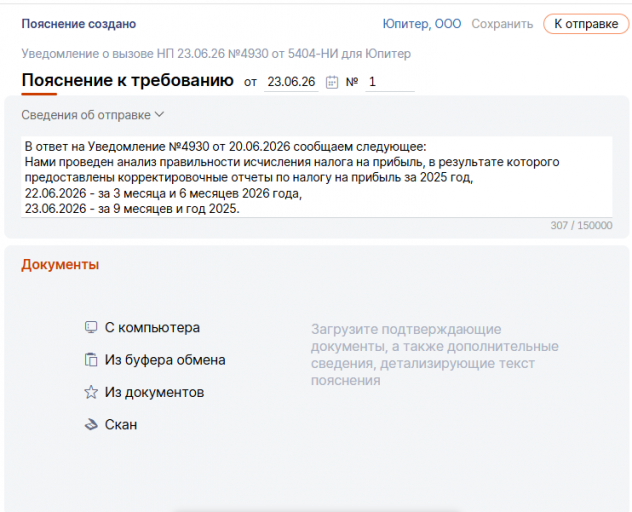Click the computer upload icon
This screenshot has height=512, width=632.
click(x=91, y=327)
